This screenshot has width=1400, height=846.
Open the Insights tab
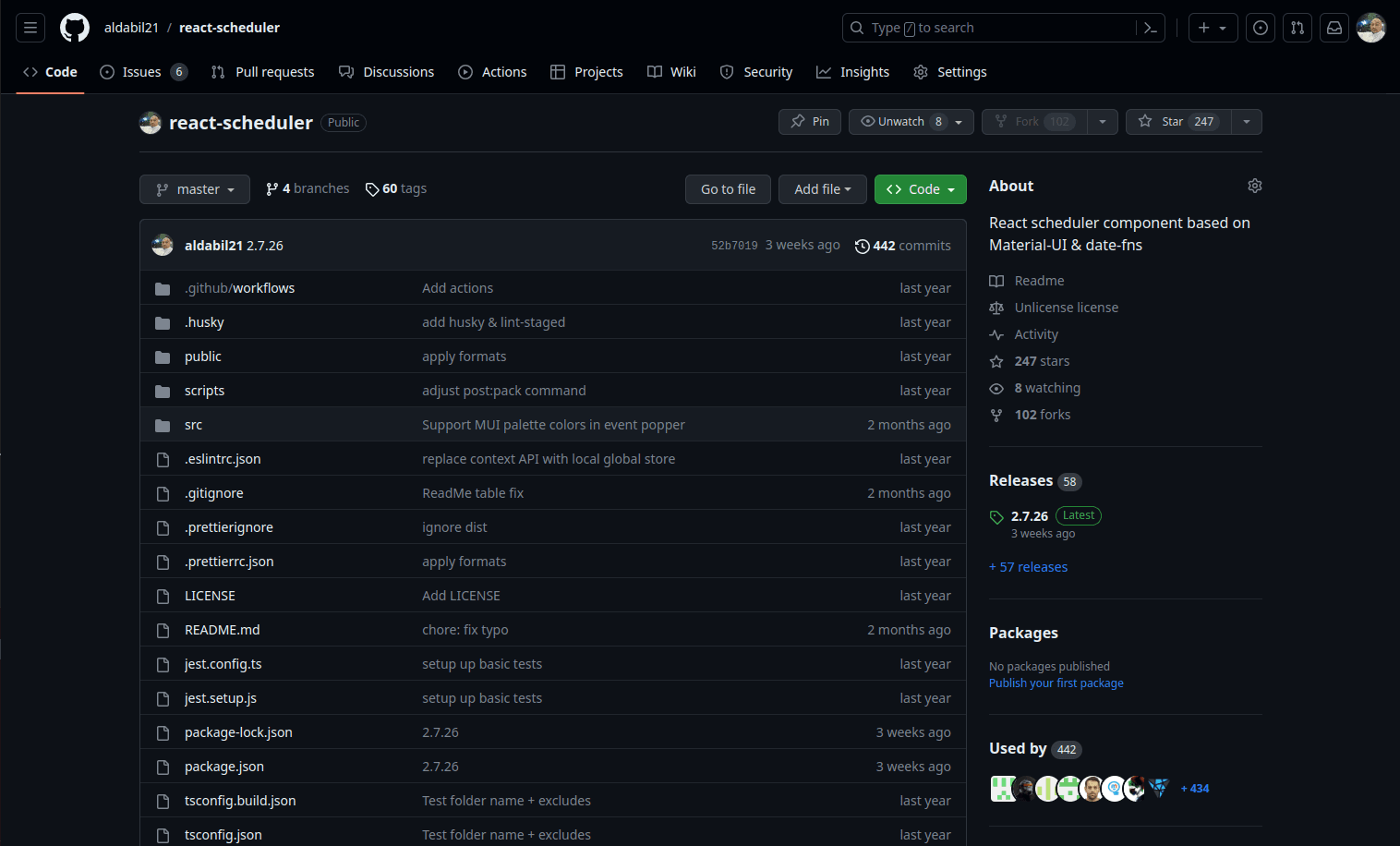(x=852, y=72)
